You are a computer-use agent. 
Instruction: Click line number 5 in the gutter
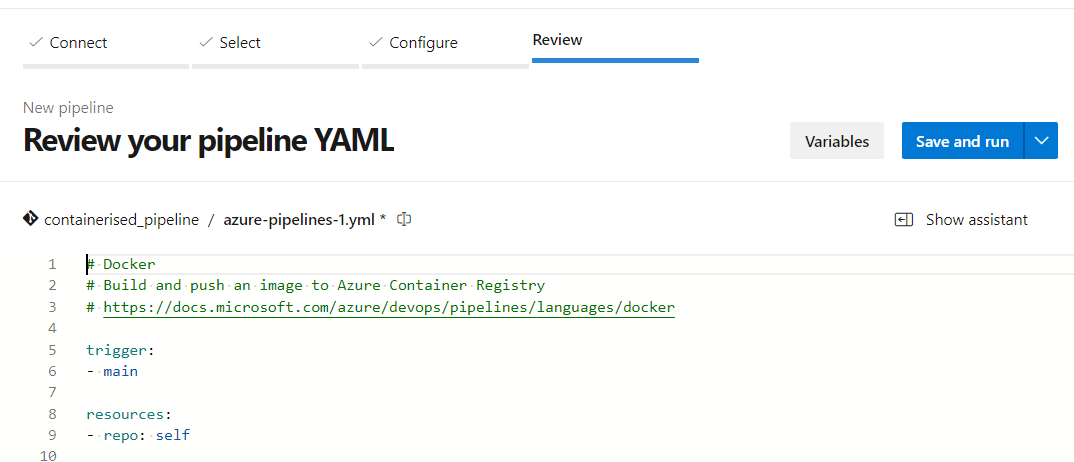point(52,350)
